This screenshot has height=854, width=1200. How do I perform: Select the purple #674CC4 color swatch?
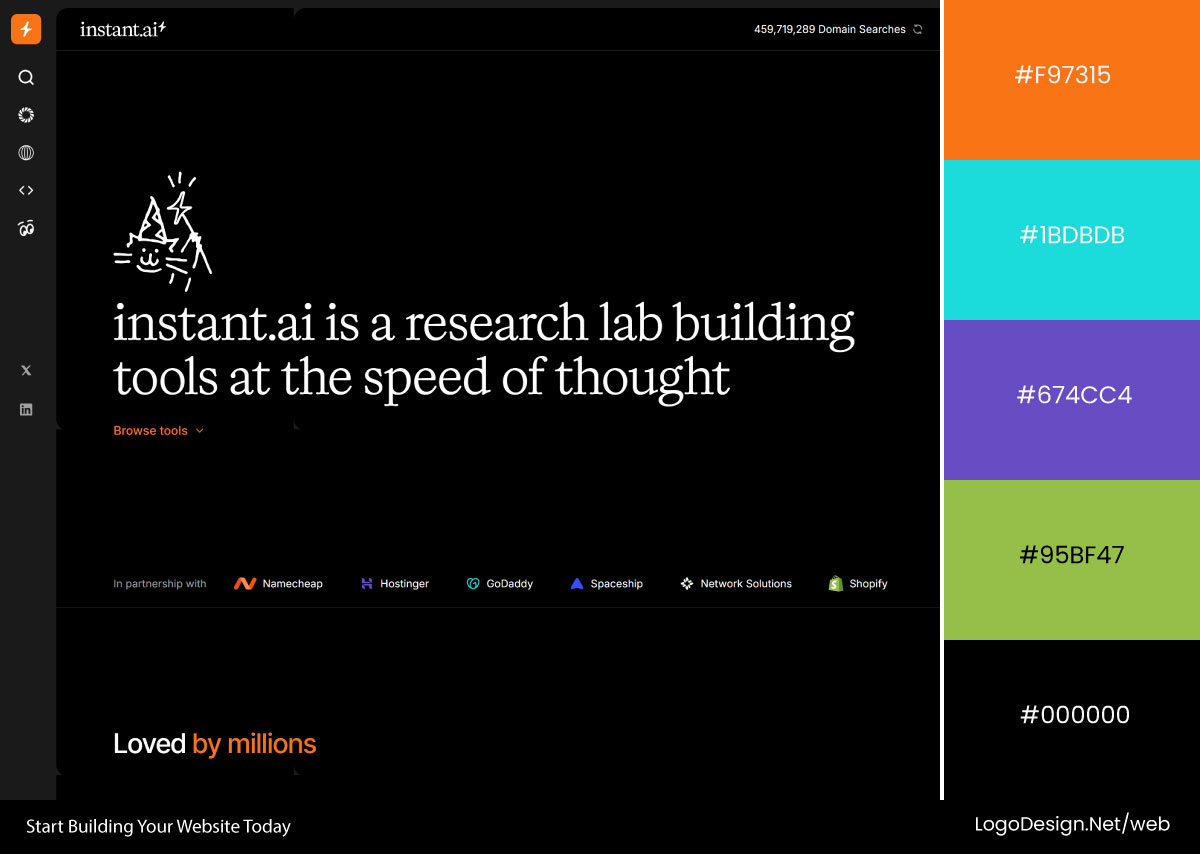[x=1072, y=400]
